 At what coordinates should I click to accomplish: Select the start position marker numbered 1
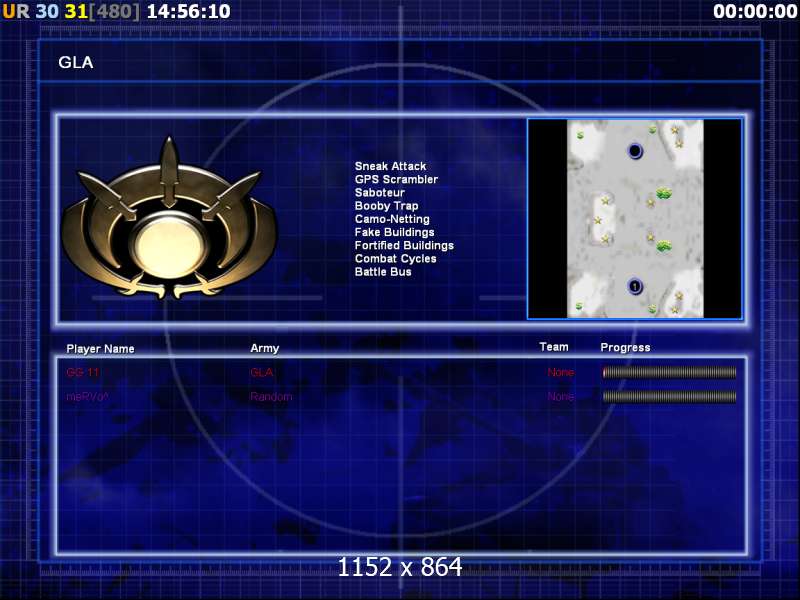[635, 287]
